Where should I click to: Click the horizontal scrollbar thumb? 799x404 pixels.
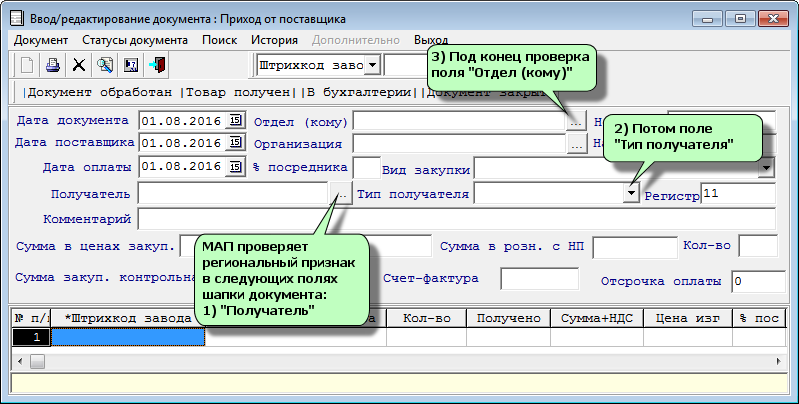coord(37,361)
